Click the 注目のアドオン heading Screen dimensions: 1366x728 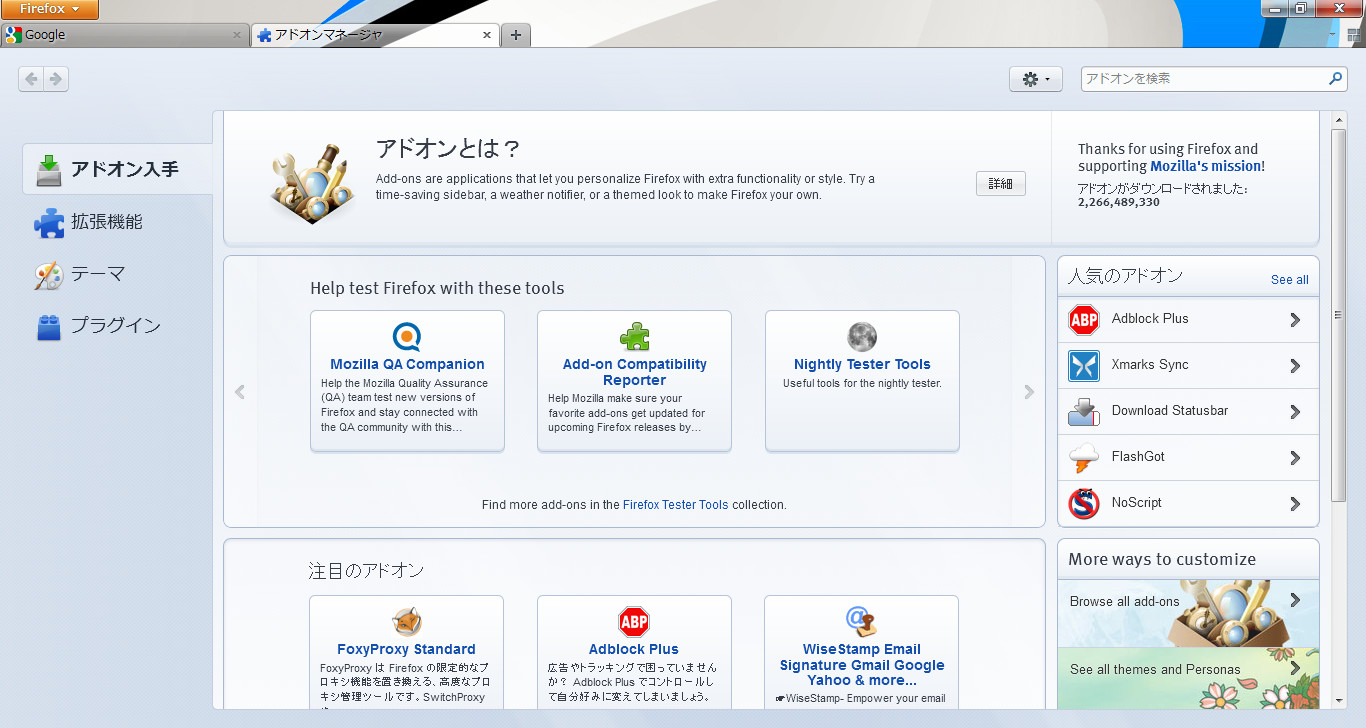coord(366,571)
